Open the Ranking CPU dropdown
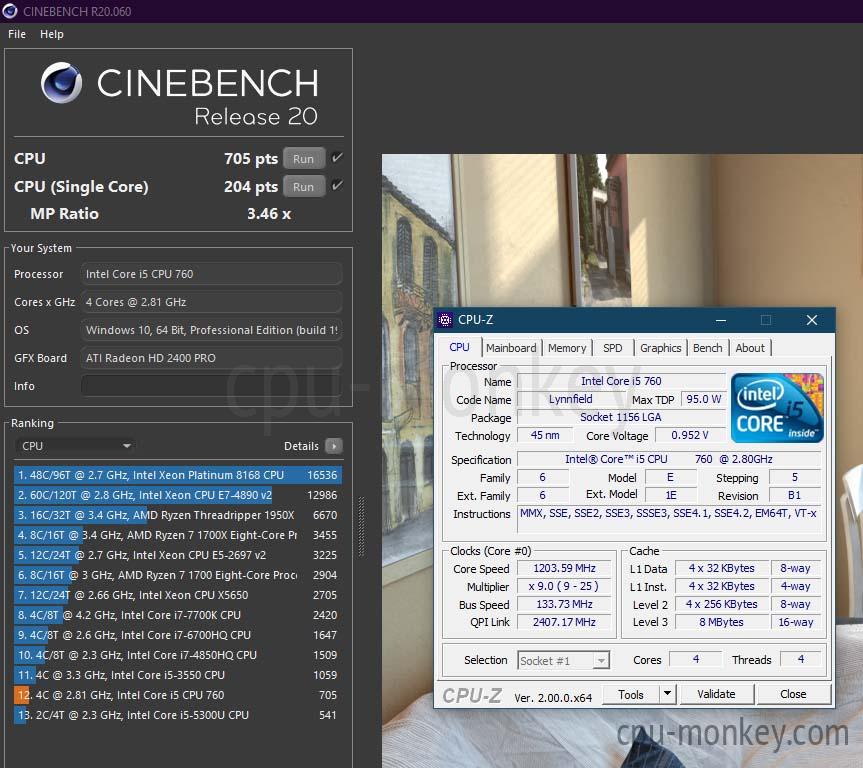This screenshot has height=768, width=863. coord(75,446)
